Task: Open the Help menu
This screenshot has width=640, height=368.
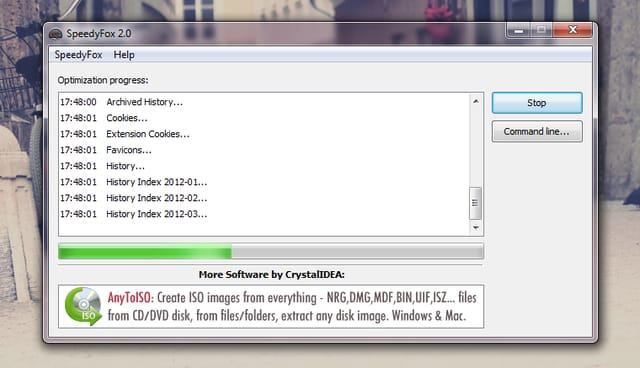Action: coord(124,55)
